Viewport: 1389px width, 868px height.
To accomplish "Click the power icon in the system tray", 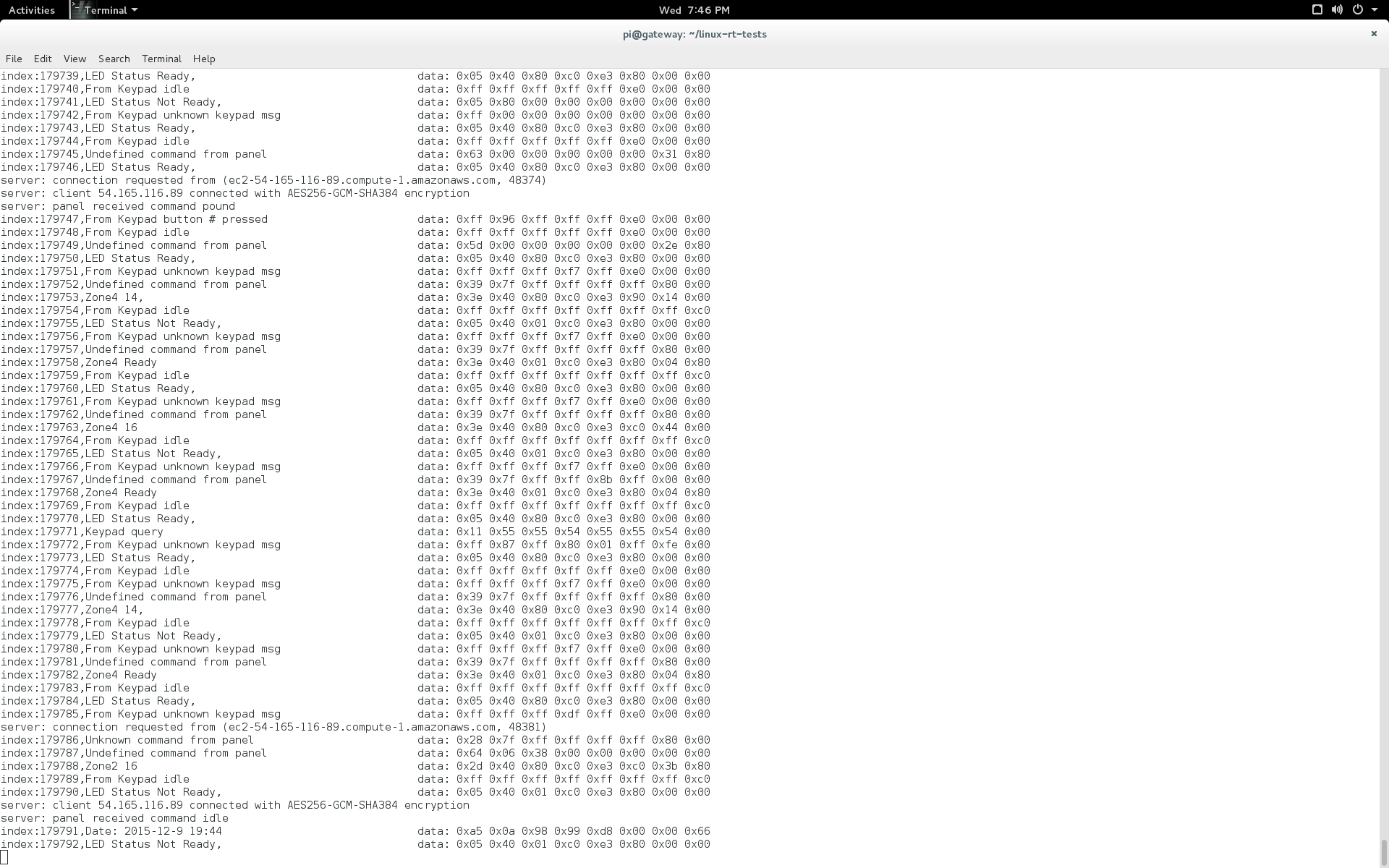I will tap(1357, 9).
